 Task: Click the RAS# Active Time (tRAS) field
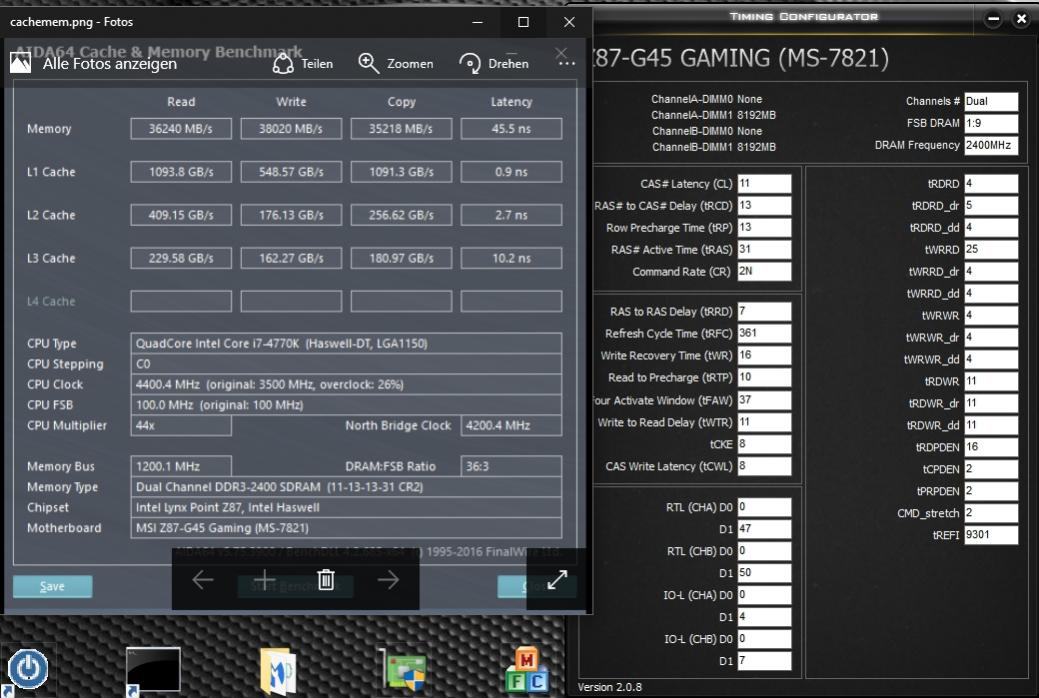point(764,249)
